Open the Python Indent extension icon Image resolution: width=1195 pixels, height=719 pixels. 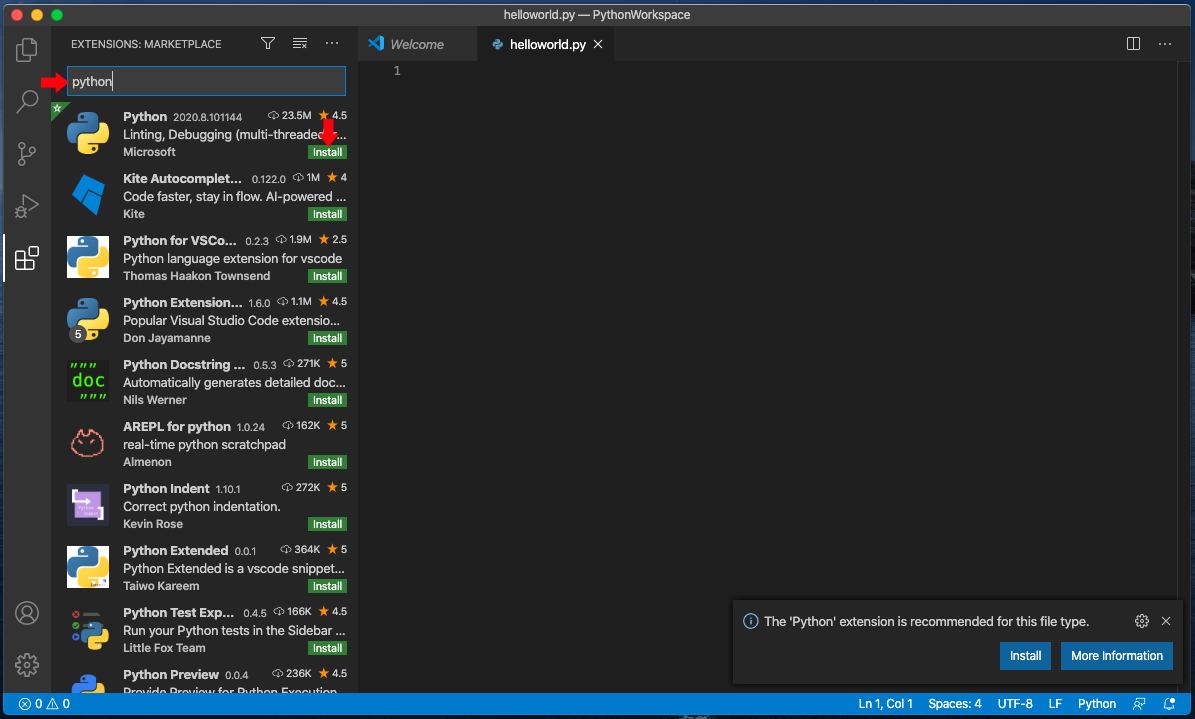click(88, 505)
